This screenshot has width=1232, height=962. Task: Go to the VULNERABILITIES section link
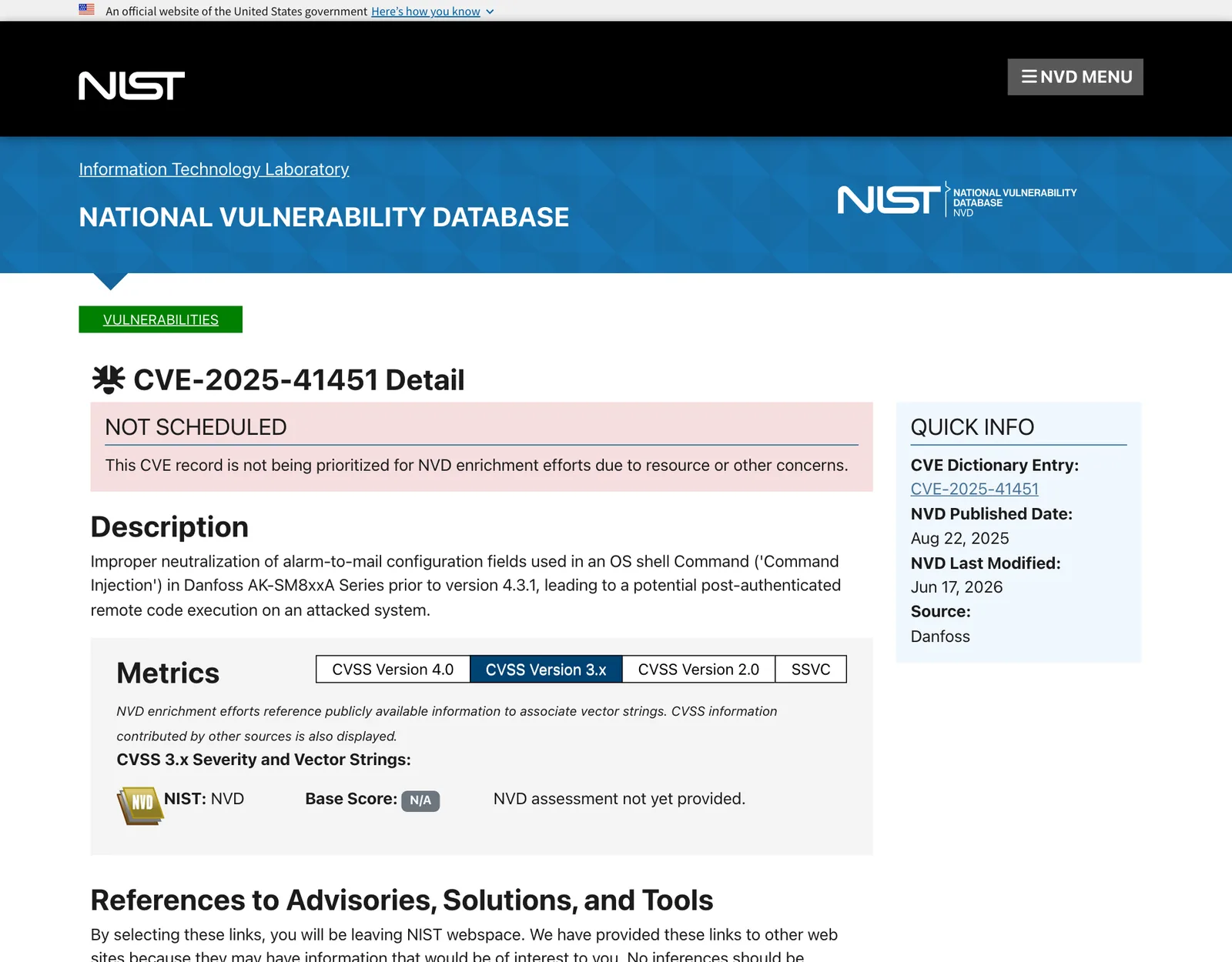coord(161,319)
